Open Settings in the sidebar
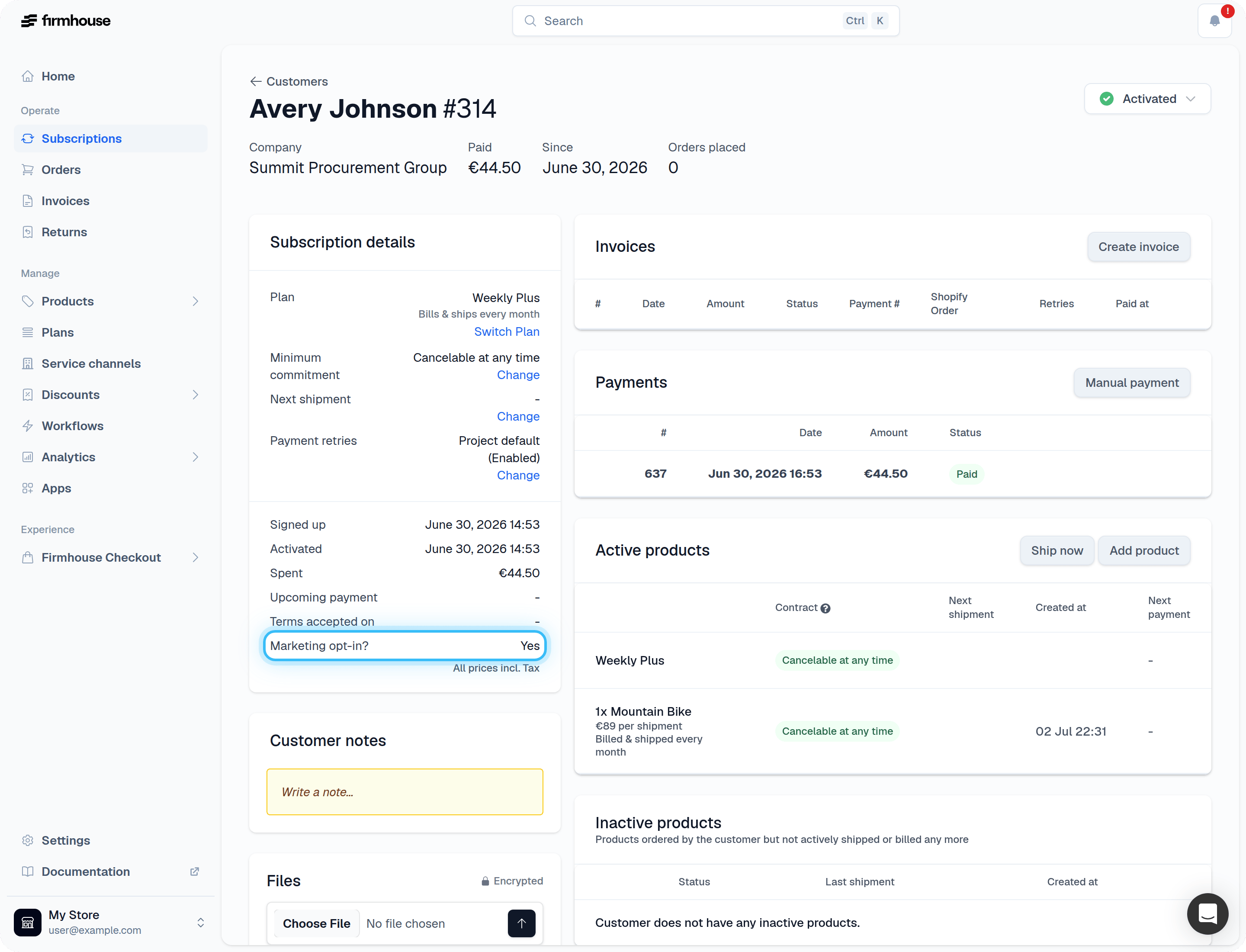1246x952 pixels. (x=110, y=840)
